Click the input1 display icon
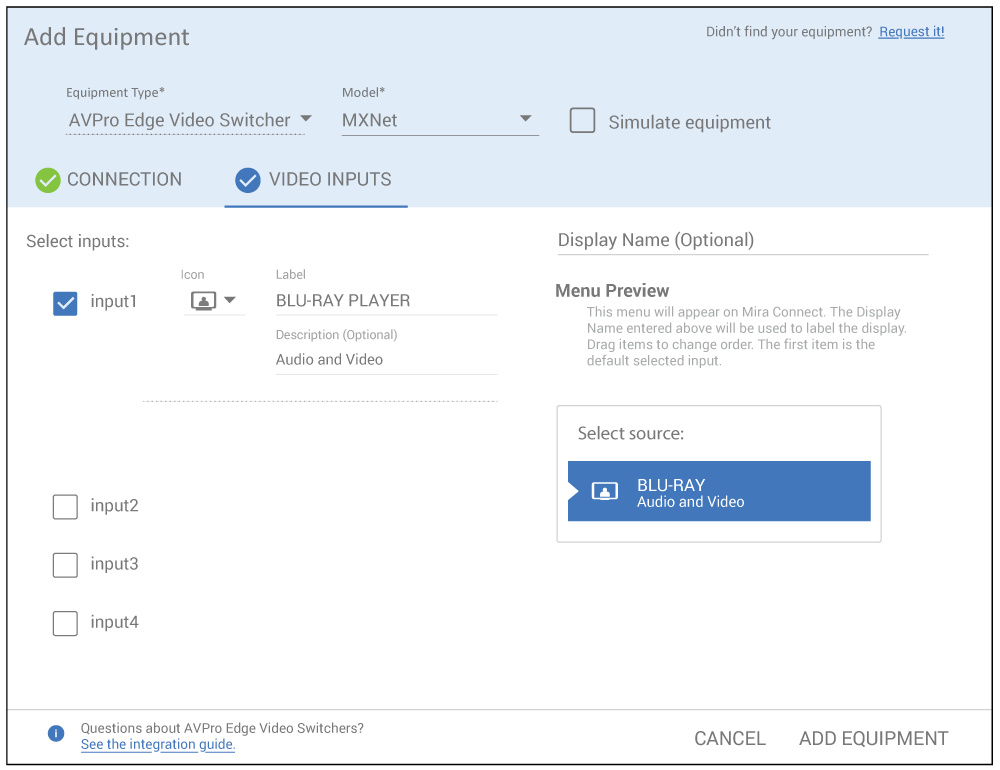 [203, 301]
